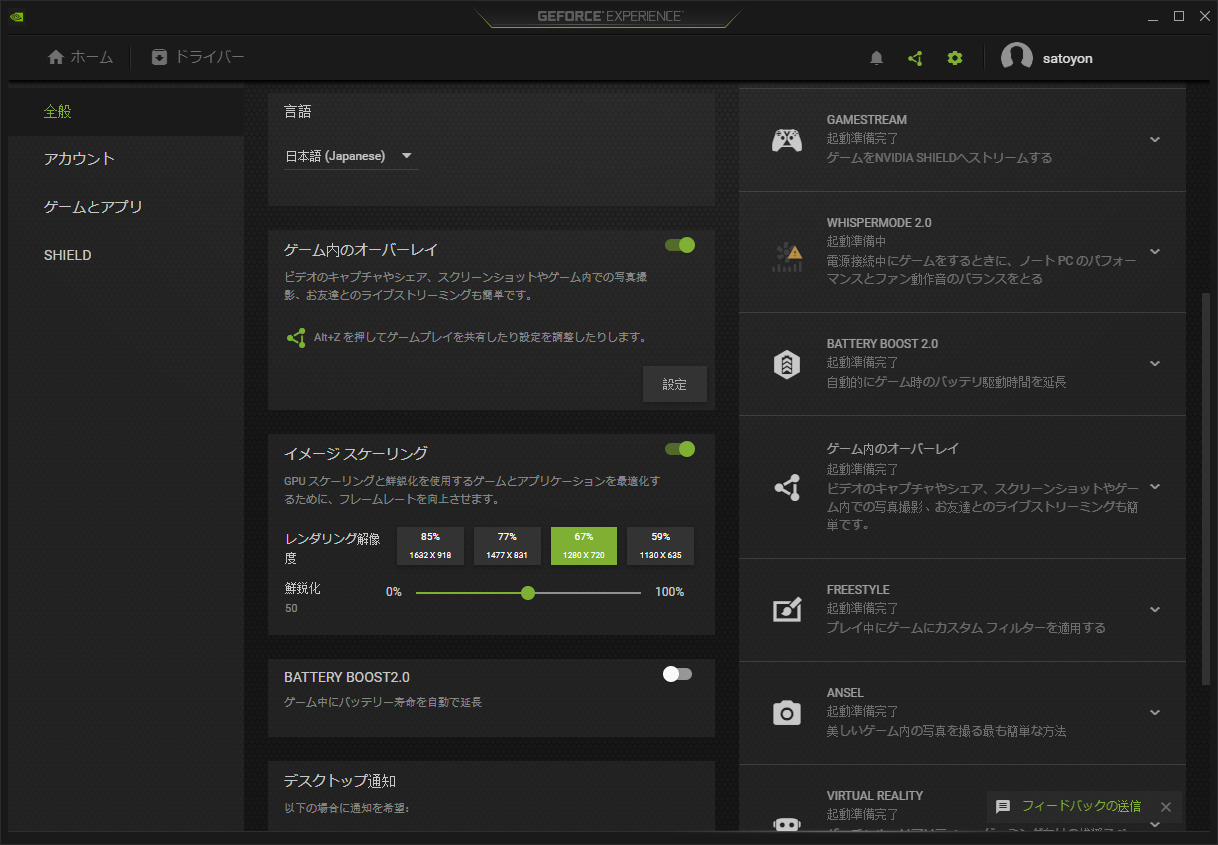The image size is (1218, 845).
Task: Click the satoyon user avatar
Action: coord(1017,58)
